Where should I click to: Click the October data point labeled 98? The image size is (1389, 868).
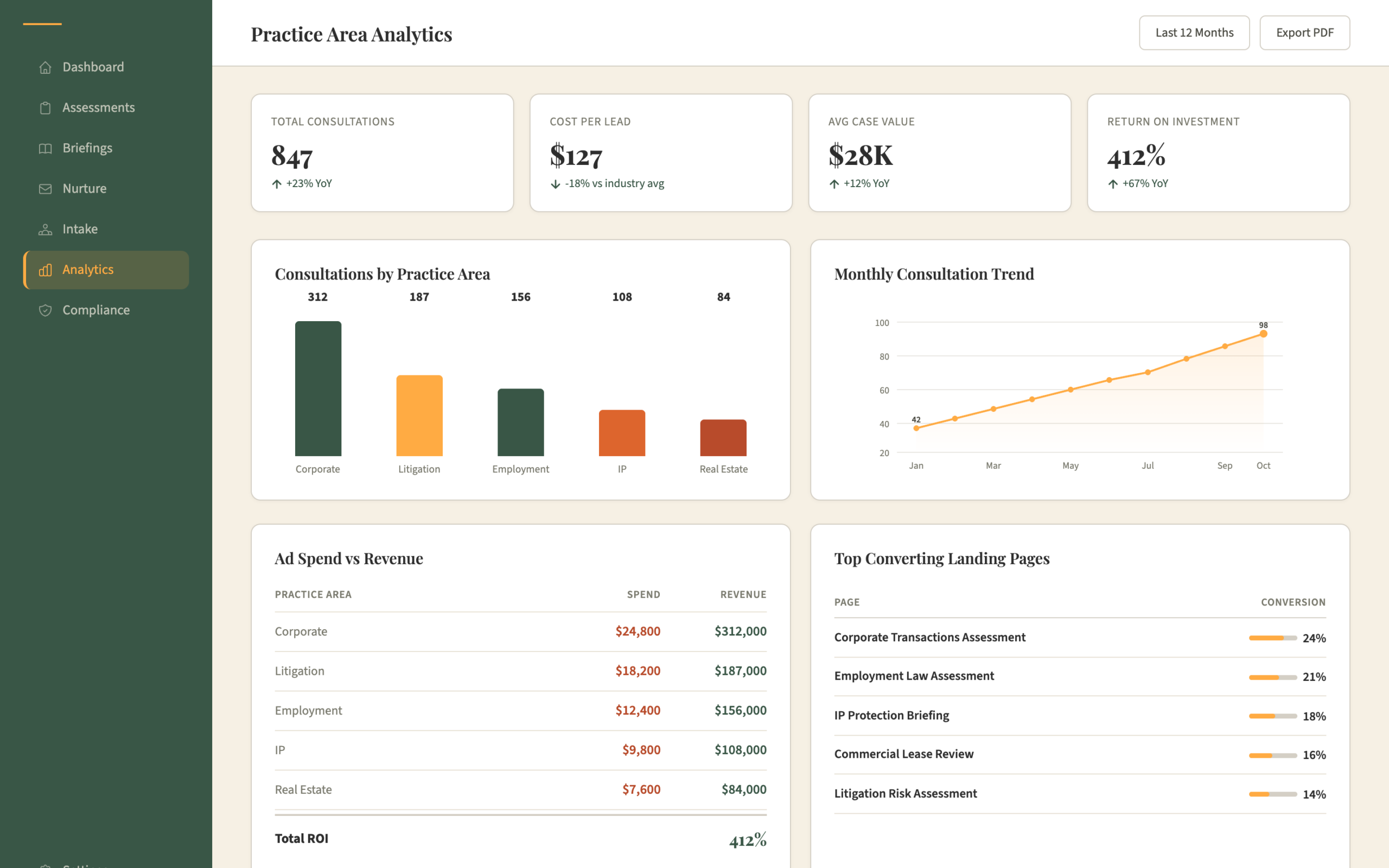pos(1263,334)
